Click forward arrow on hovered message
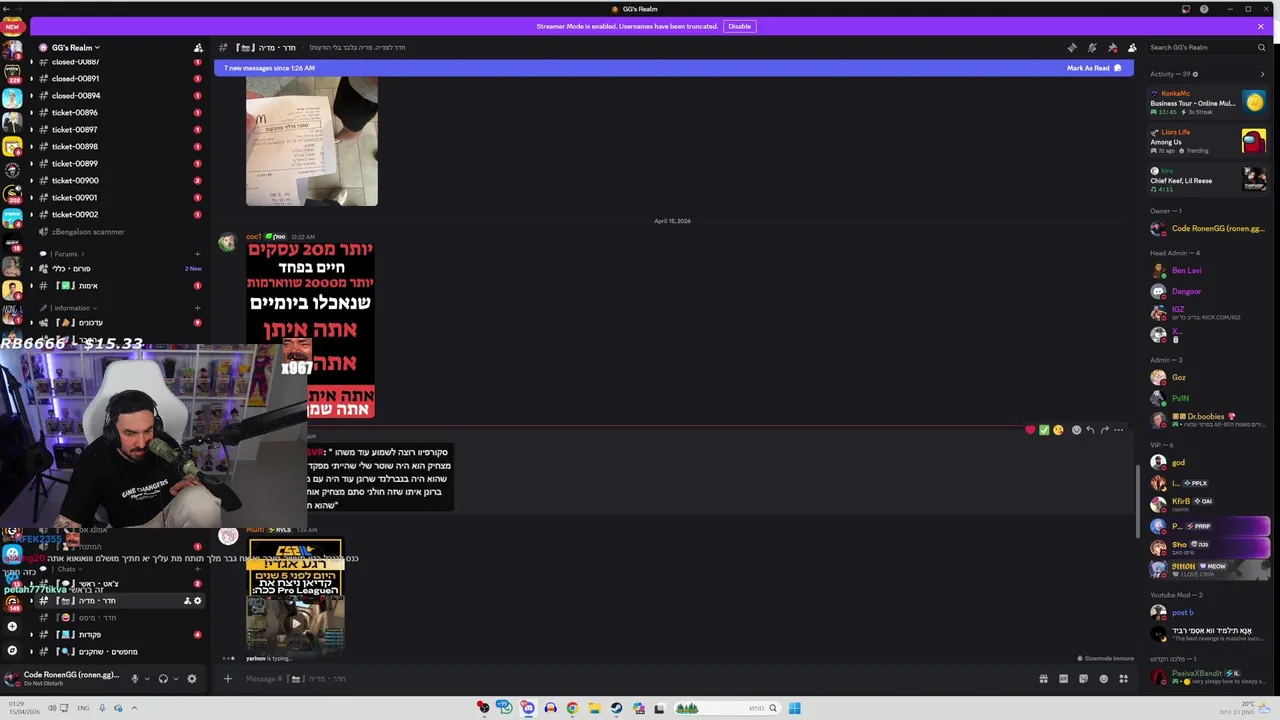 click(x=1104, y=430)
